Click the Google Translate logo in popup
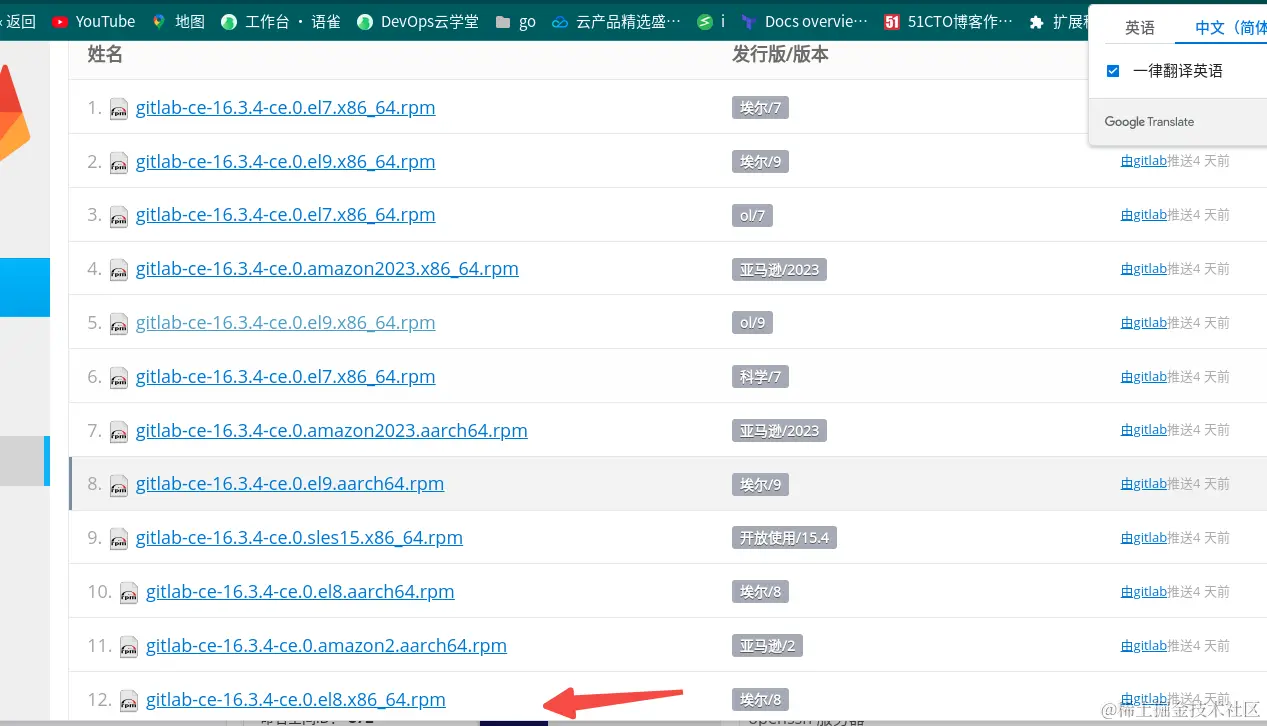 pyautogui.click(x=1149, y=122)
